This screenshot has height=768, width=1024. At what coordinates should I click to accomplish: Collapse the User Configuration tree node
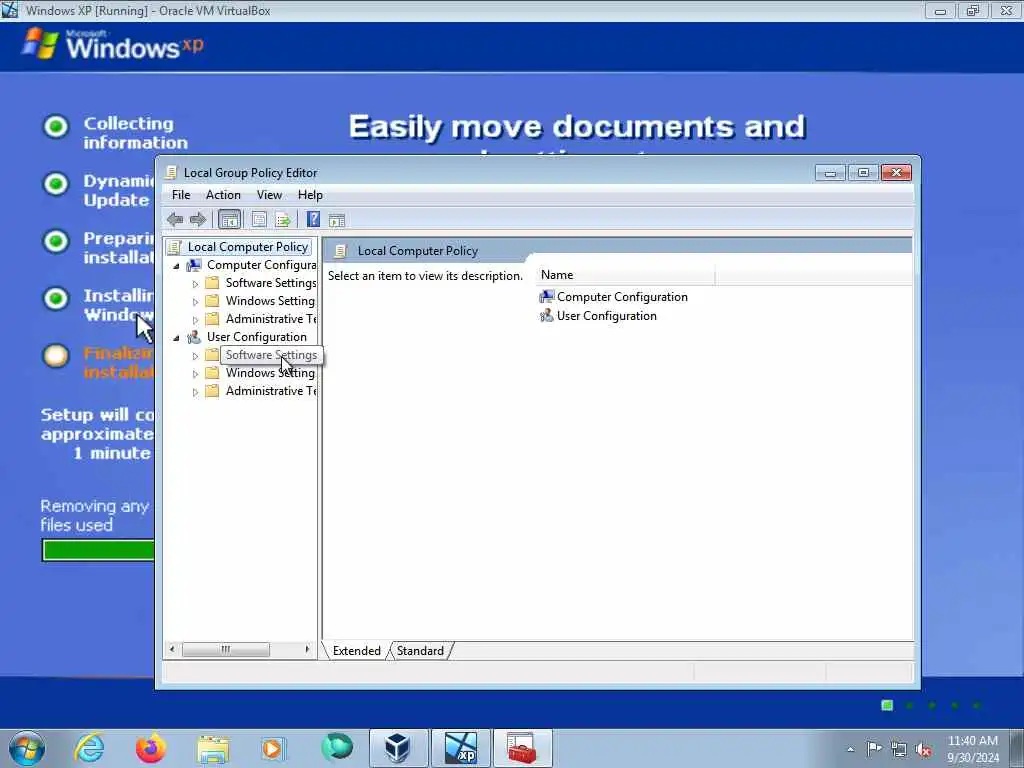(x=176, y=338)
